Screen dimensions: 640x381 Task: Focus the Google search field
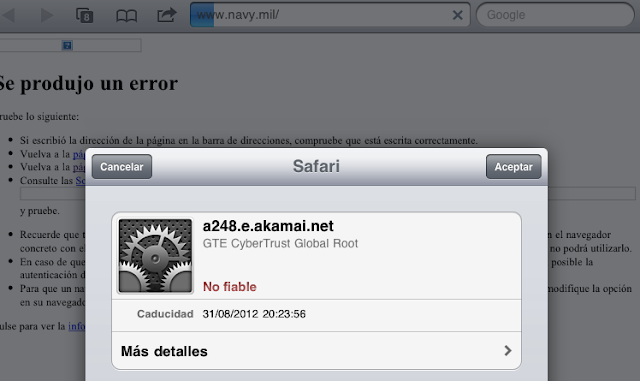pyautogui.click(x=555, y=15)
